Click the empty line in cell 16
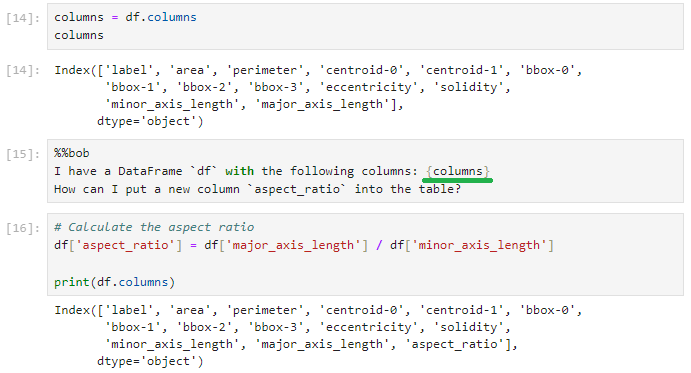691x373 pixels. click(365, 264)
